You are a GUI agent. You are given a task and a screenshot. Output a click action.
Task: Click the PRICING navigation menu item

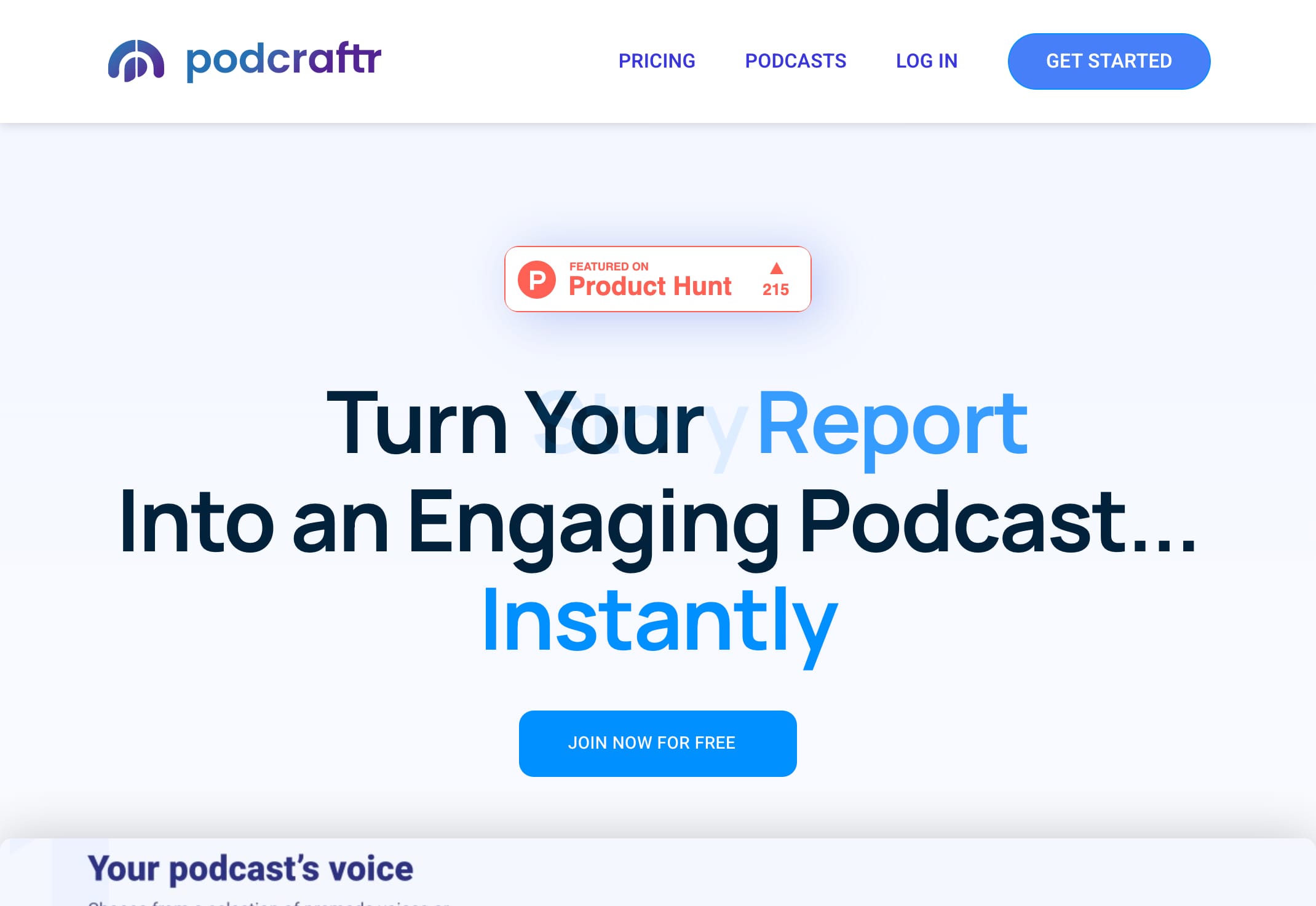(x=656, y=61)
